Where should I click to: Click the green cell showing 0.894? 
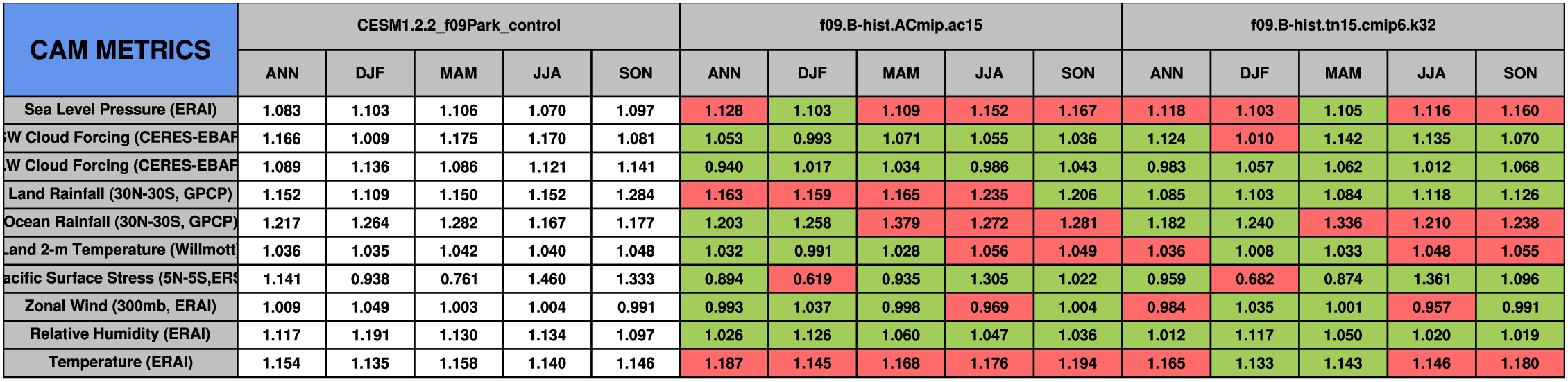tap(724, 279)
